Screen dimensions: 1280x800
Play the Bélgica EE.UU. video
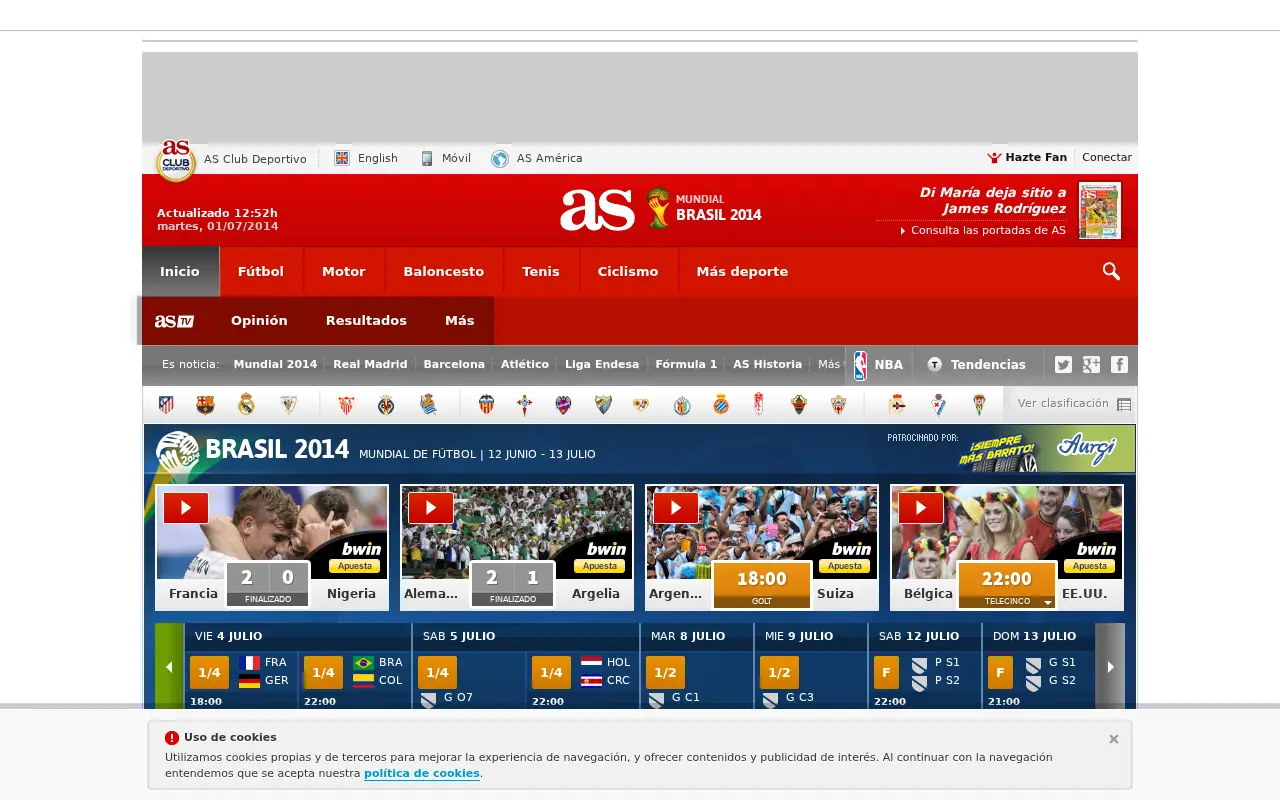click(921, 507)
